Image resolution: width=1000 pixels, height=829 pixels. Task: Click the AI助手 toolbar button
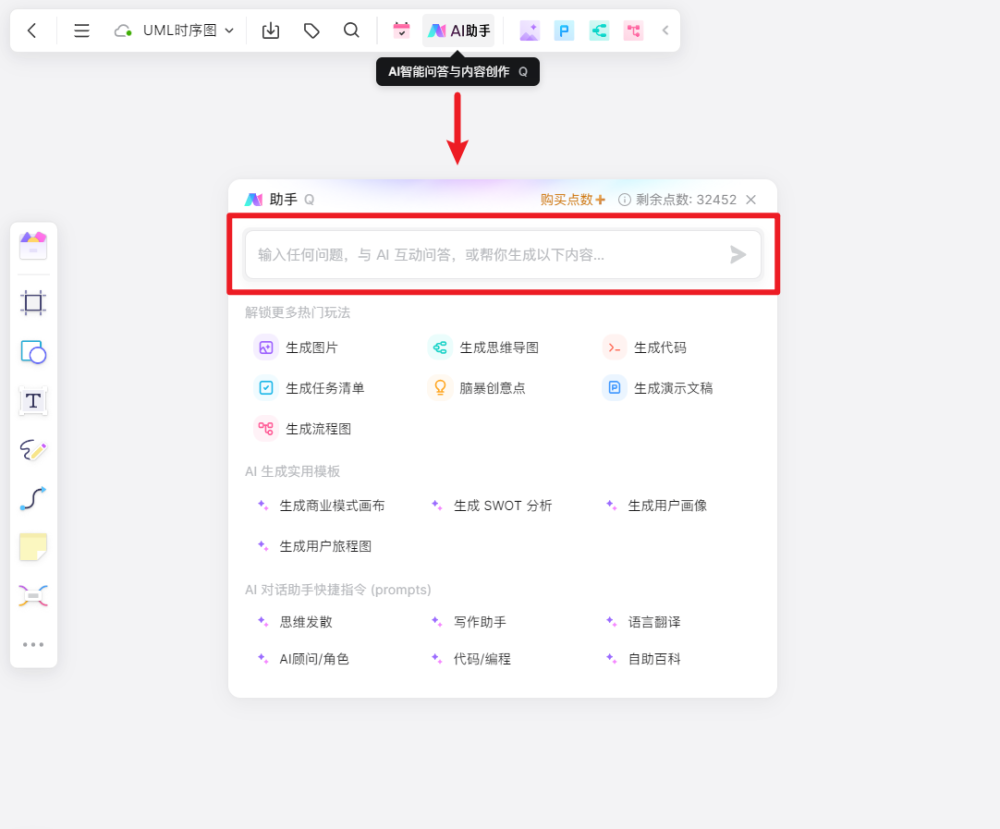pos(459,31)
